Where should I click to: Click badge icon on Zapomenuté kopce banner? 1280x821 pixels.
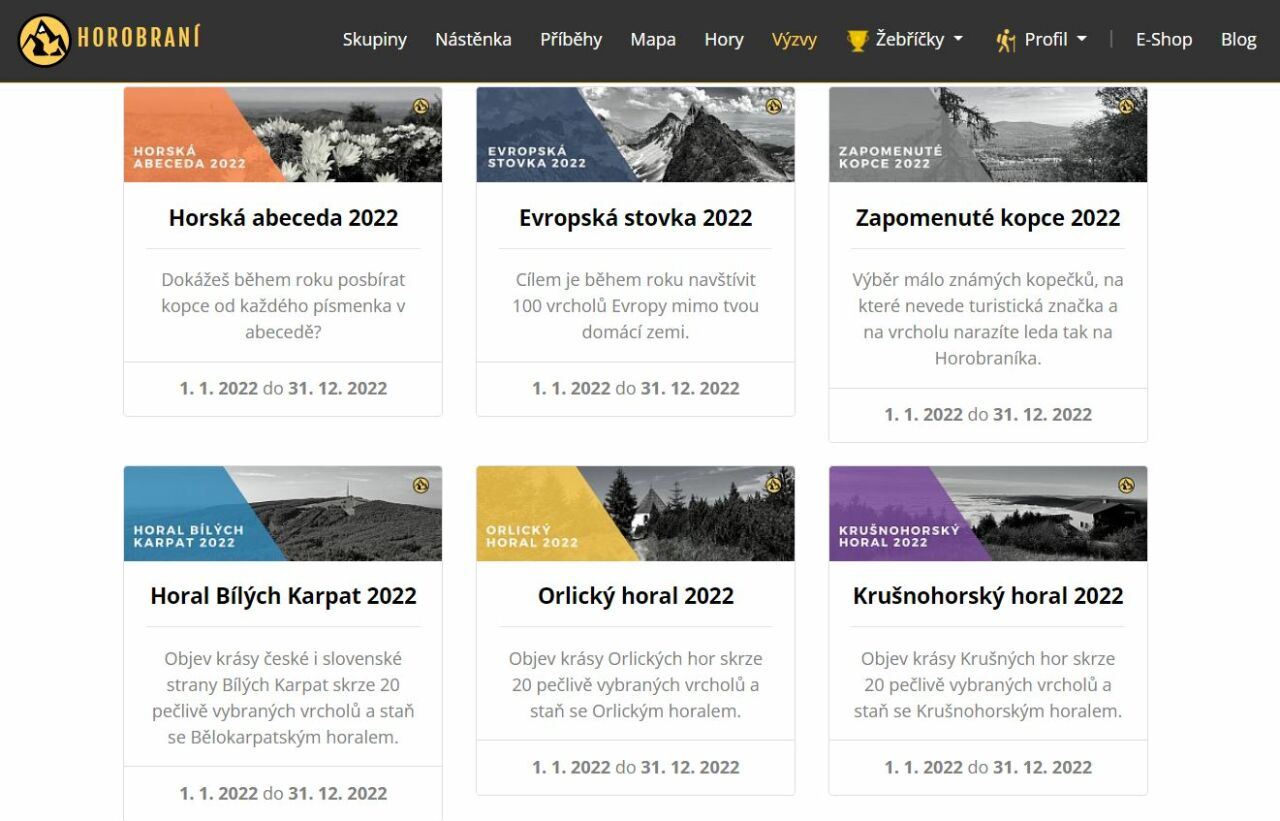point(1126,106)
